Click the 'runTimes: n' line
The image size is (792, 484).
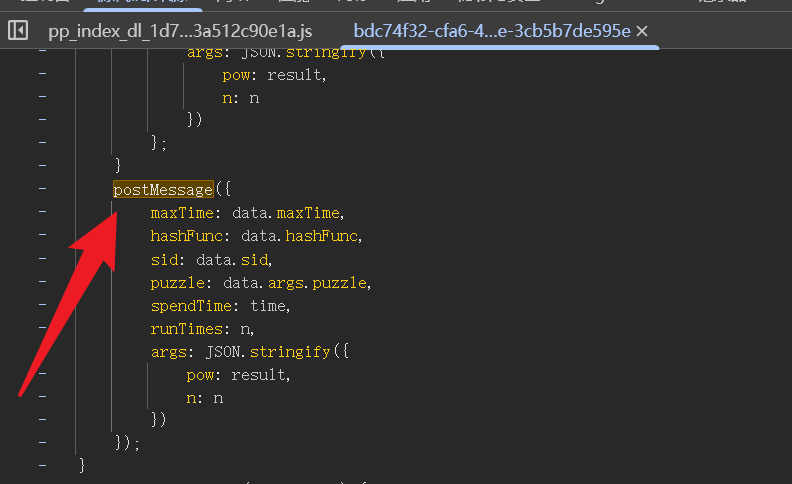pos(202,329)
